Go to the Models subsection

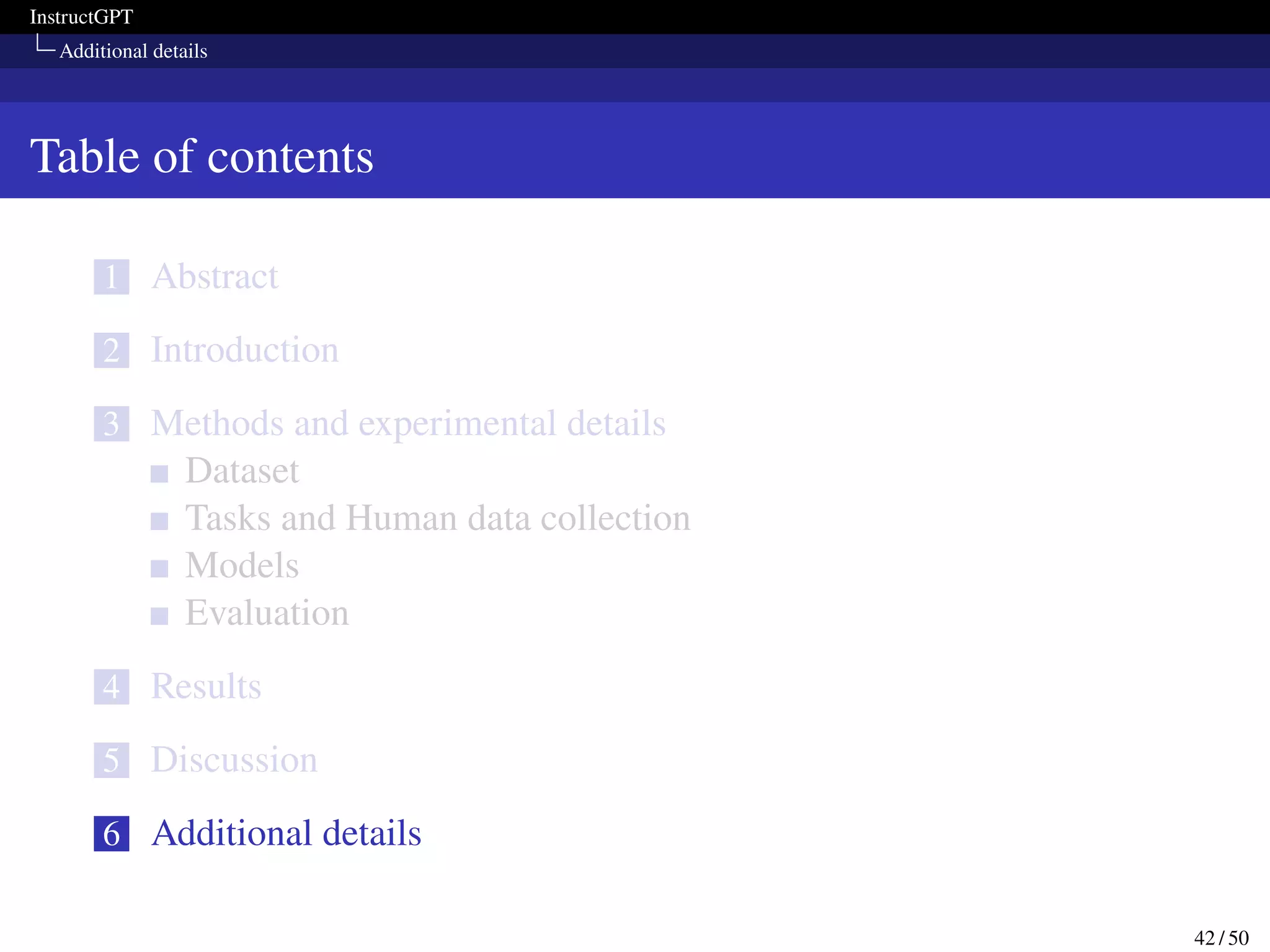click(242, 566)
